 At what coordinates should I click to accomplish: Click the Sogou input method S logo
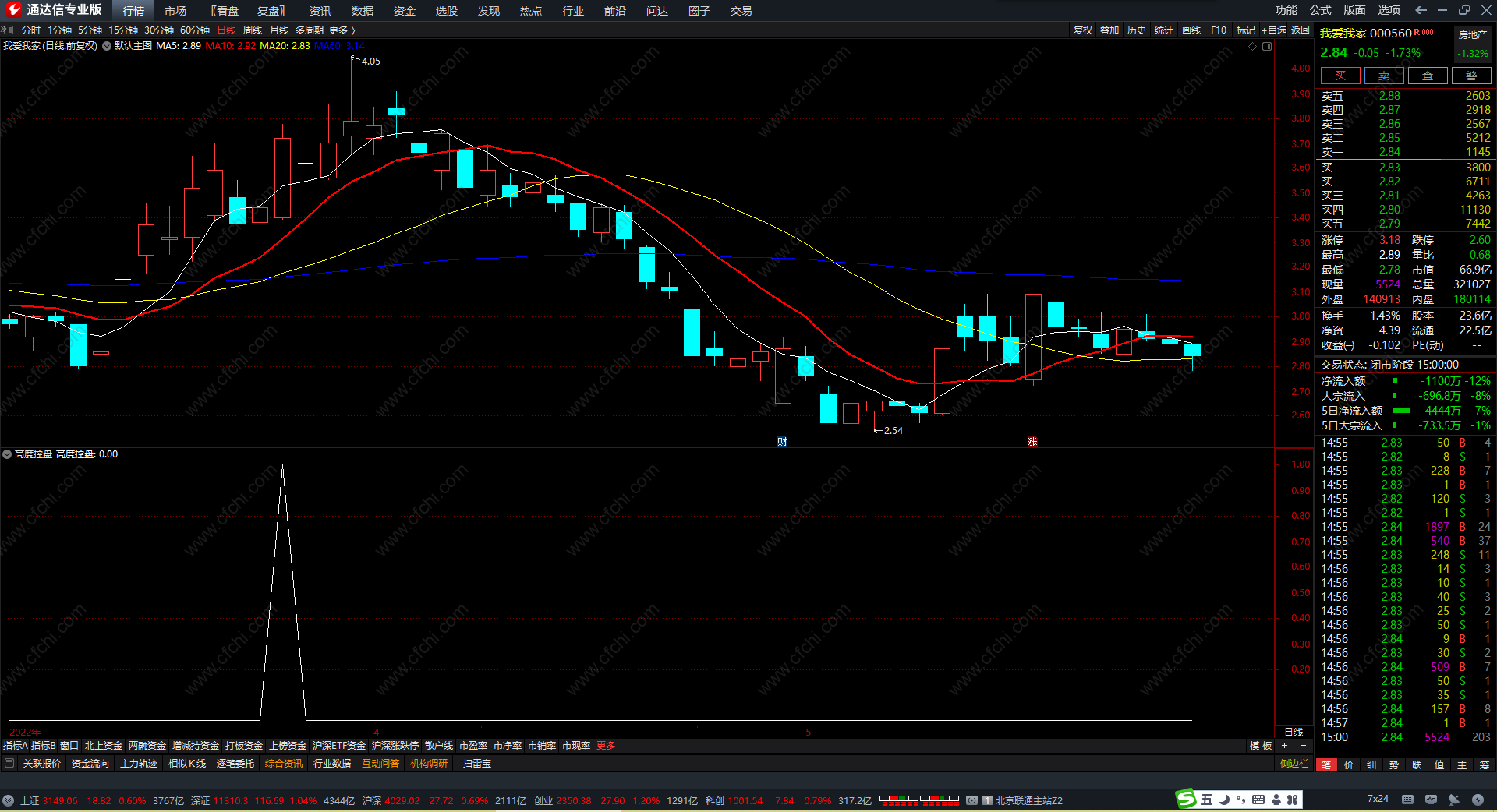pyautogui.click(x=1186, y=799)
